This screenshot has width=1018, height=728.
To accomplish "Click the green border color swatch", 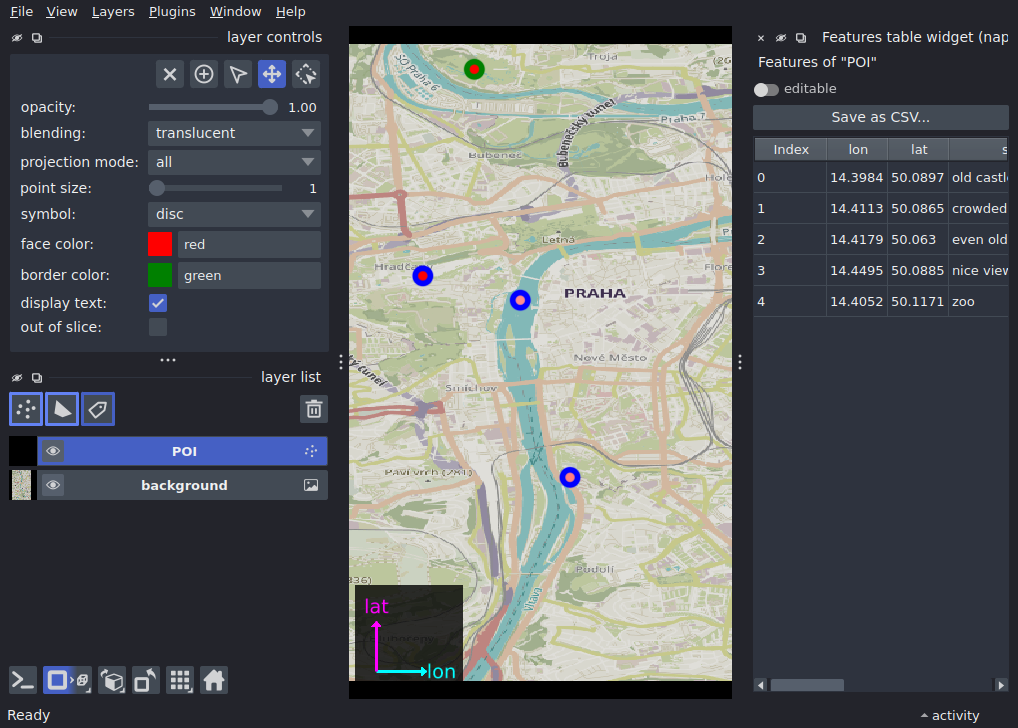I will point(160,275).
